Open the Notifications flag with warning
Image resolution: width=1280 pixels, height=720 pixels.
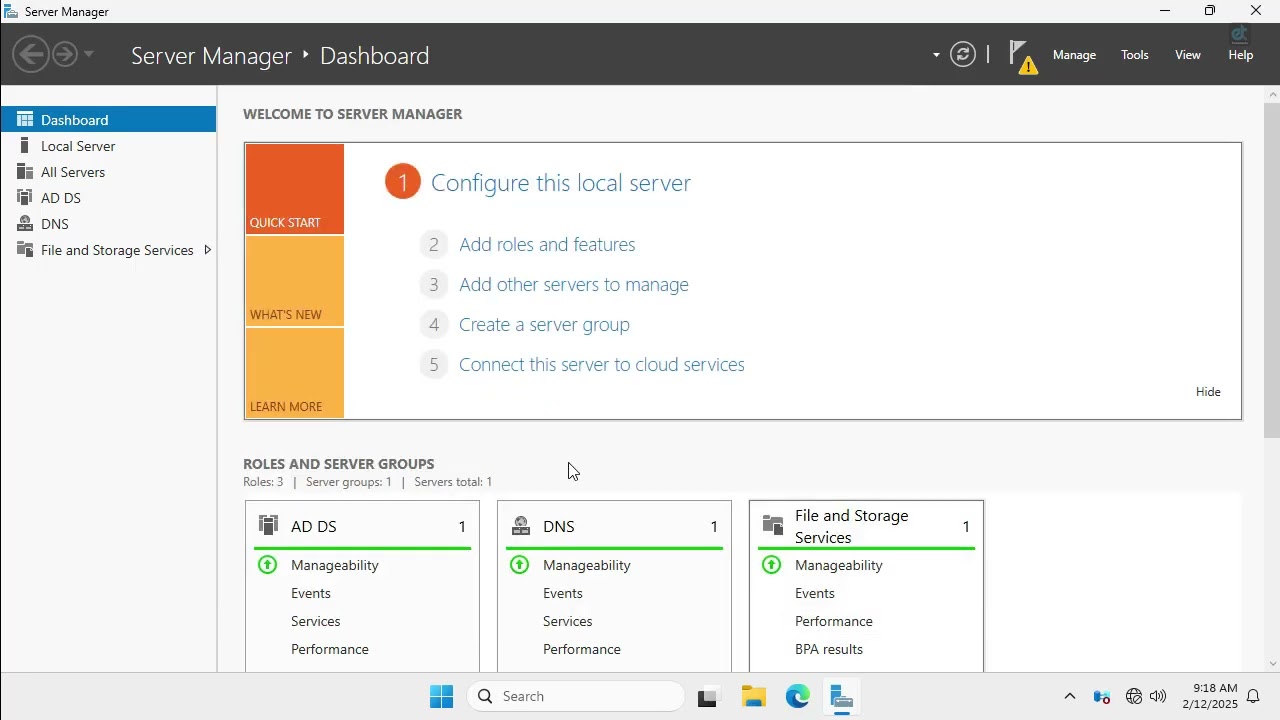[1022, 56]
